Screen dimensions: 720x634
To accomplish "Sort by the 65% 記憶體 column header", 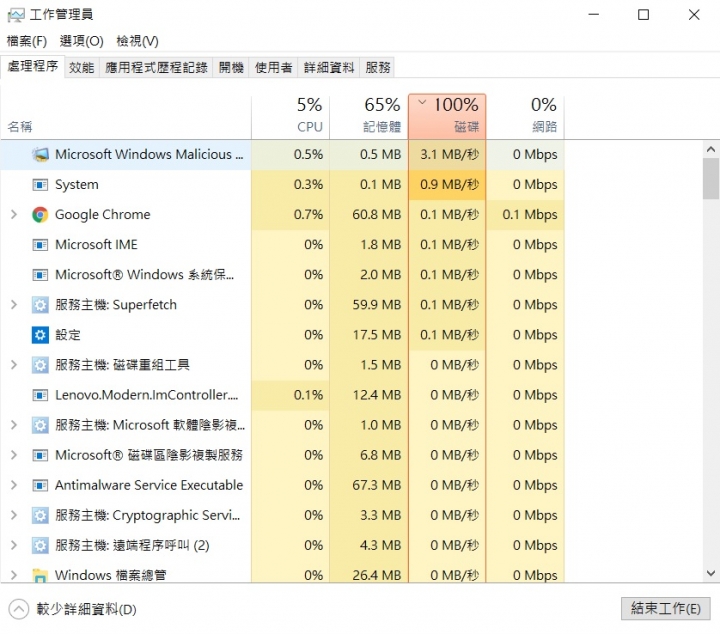I will point(369,117).
